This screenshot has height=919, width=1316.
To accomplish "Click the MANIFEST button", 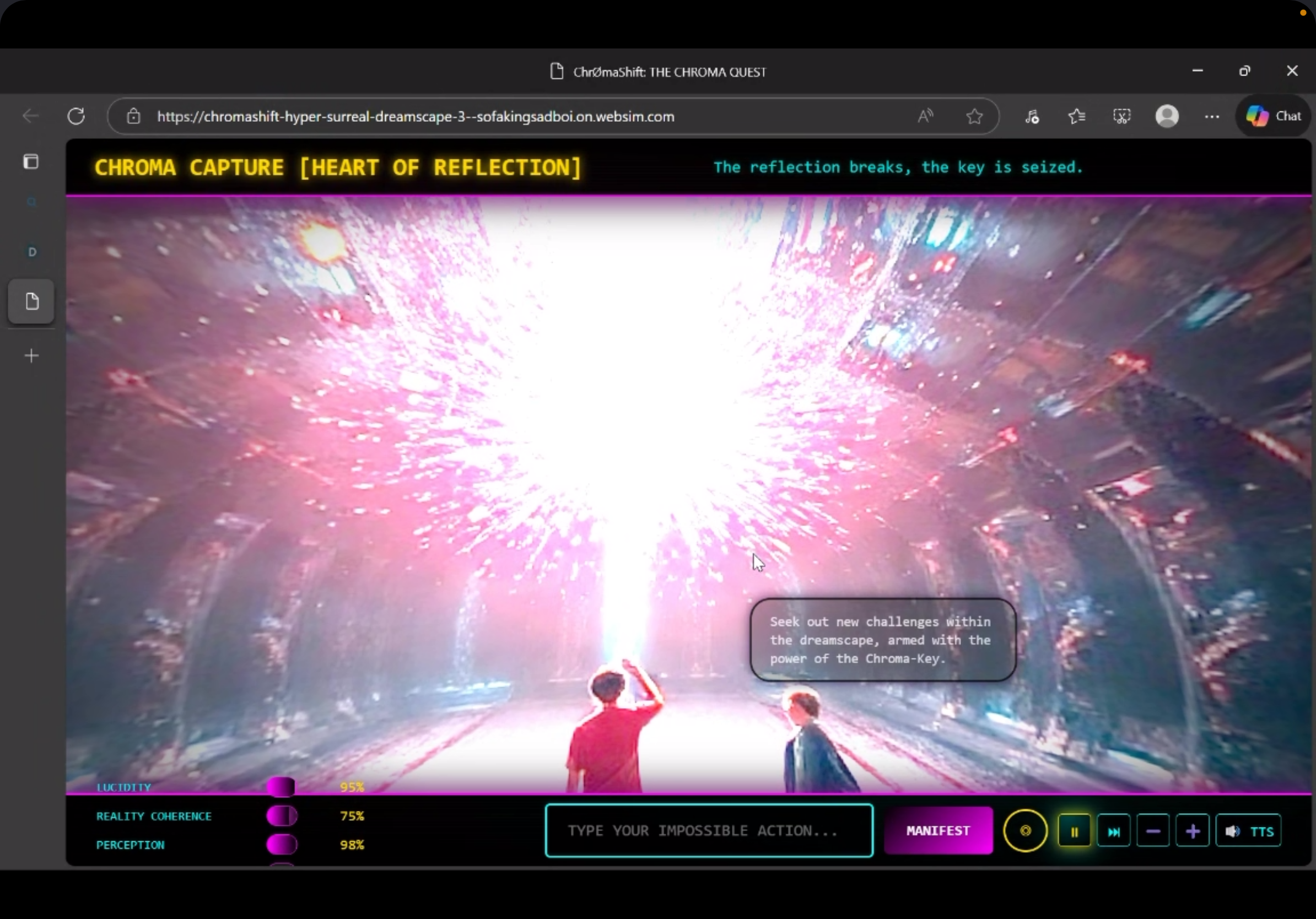I will pos(938,830).
